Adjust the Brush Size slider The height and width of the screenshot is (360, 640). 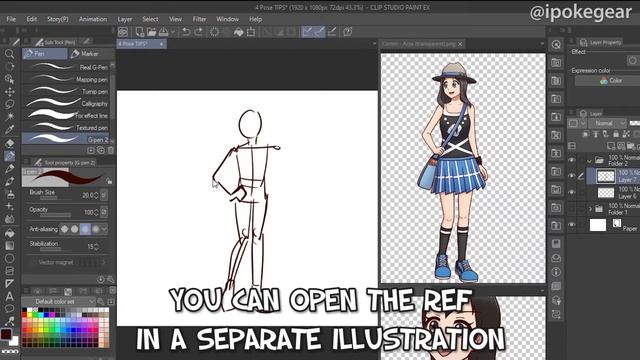pos(55,198)
